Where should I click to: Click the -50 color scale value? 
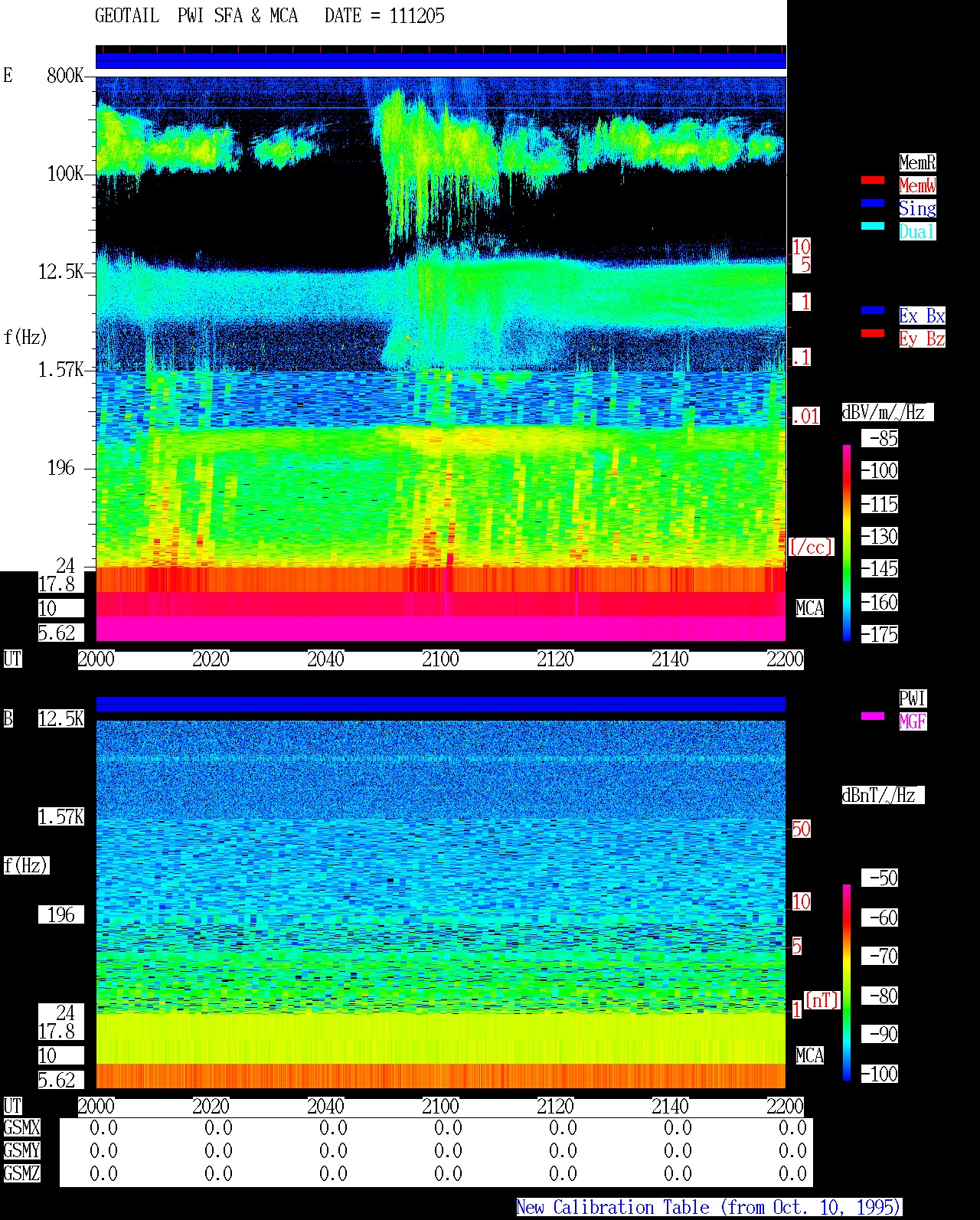[x=880, y=878]
